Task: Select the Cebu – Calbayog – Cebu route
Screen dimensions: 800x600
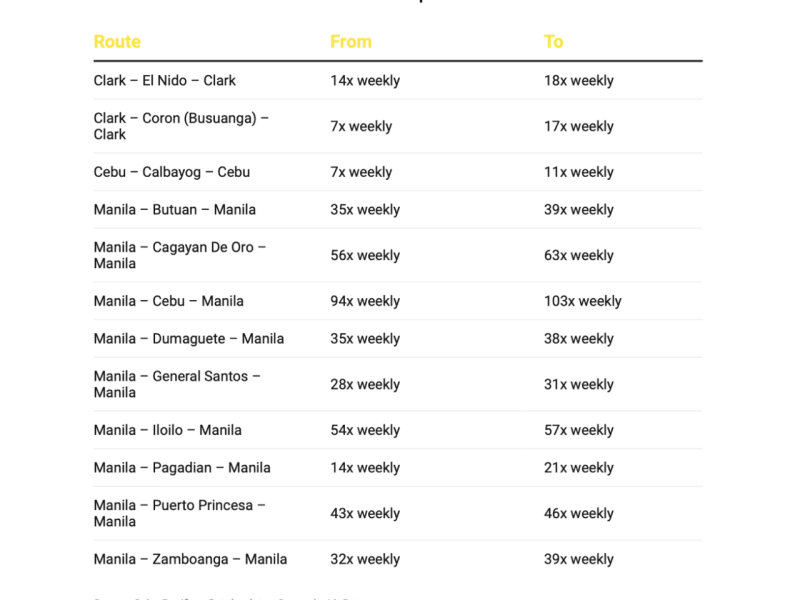Action: point(172,172)
